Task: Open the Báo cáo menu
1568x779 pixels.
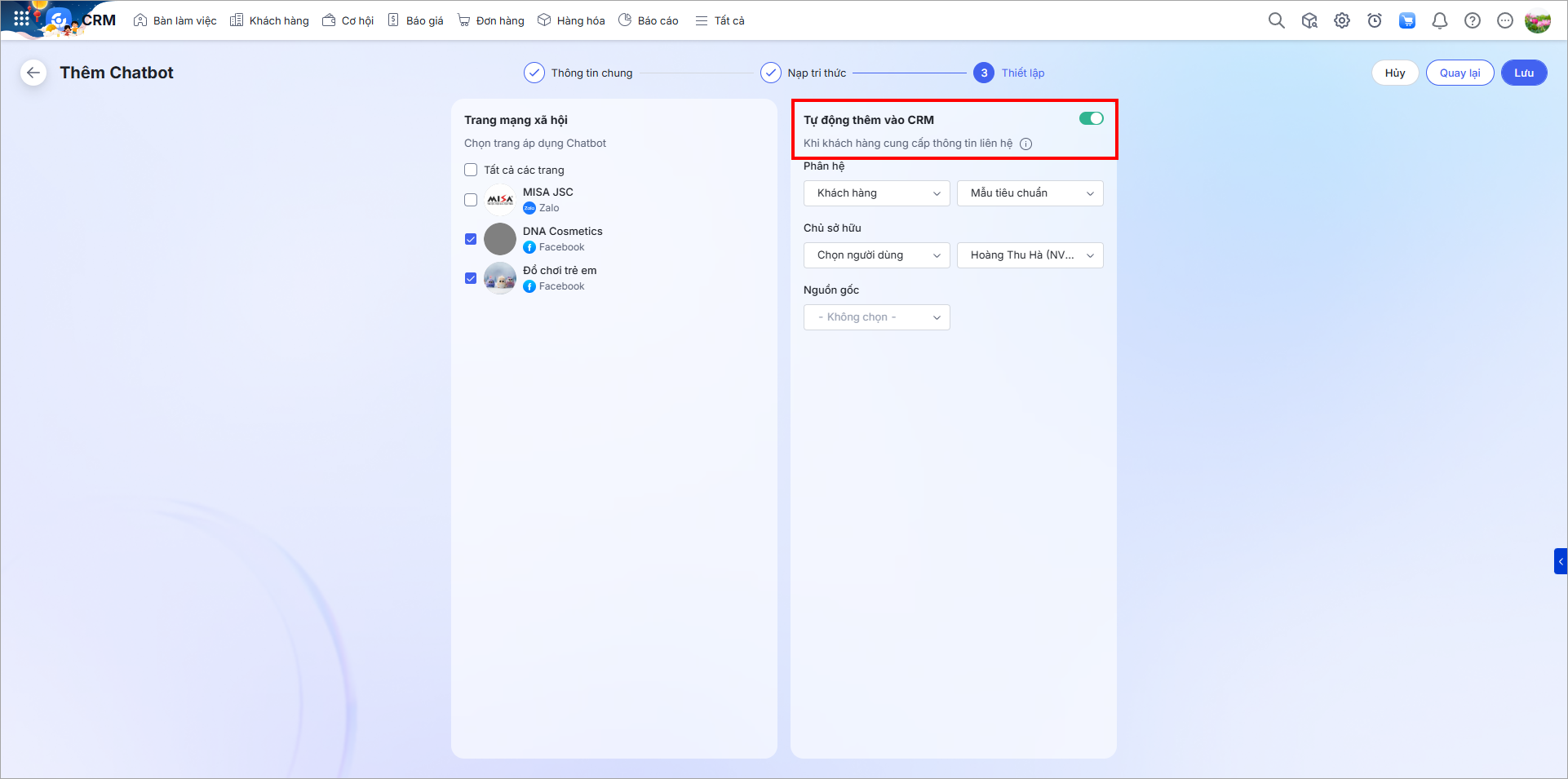Action: tap(649, 20)
